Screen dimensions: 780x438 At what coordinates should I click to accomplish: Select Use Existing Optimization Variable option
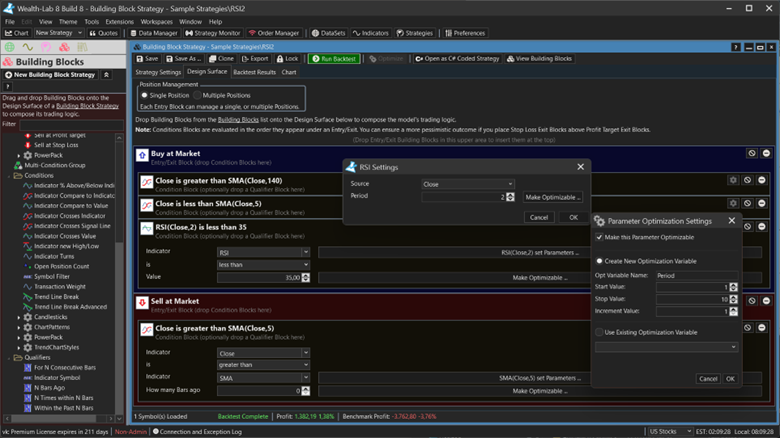pyautogui.click(x=599, y=331)
